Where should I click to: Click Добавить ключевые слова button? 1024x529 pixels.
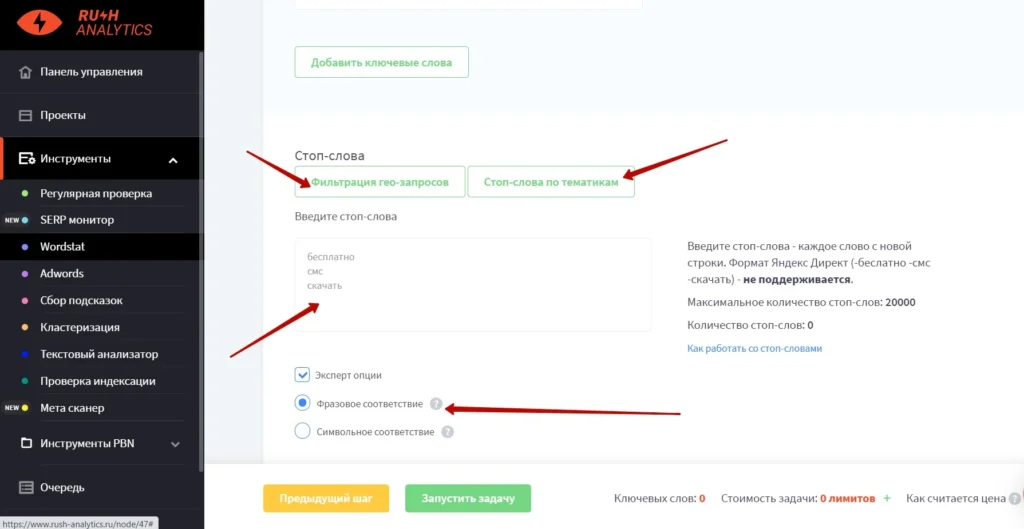point(381,62)
